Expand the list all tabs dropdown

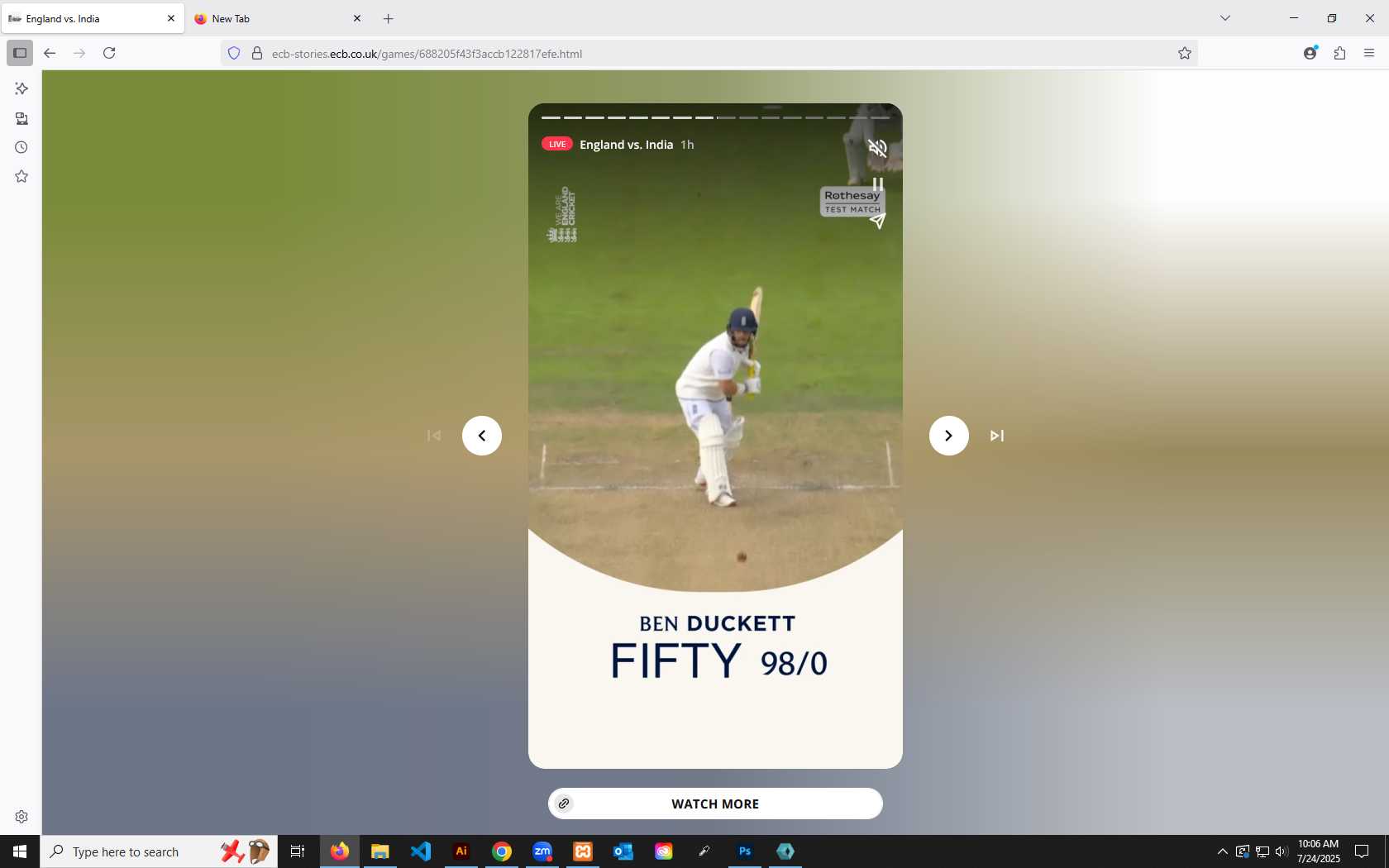1225,18
